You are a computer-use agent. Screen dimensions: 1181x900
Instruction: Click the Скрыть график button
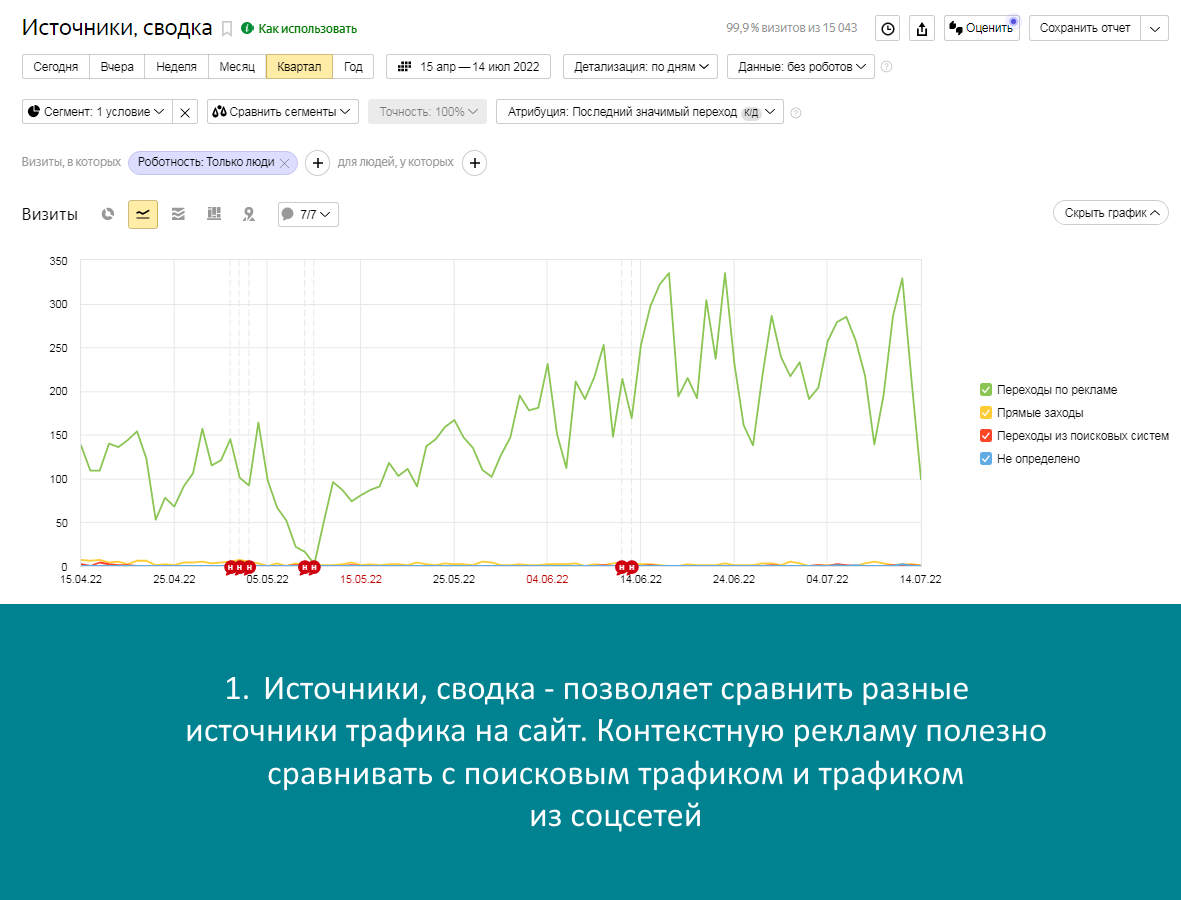[x=1110, y=212]
